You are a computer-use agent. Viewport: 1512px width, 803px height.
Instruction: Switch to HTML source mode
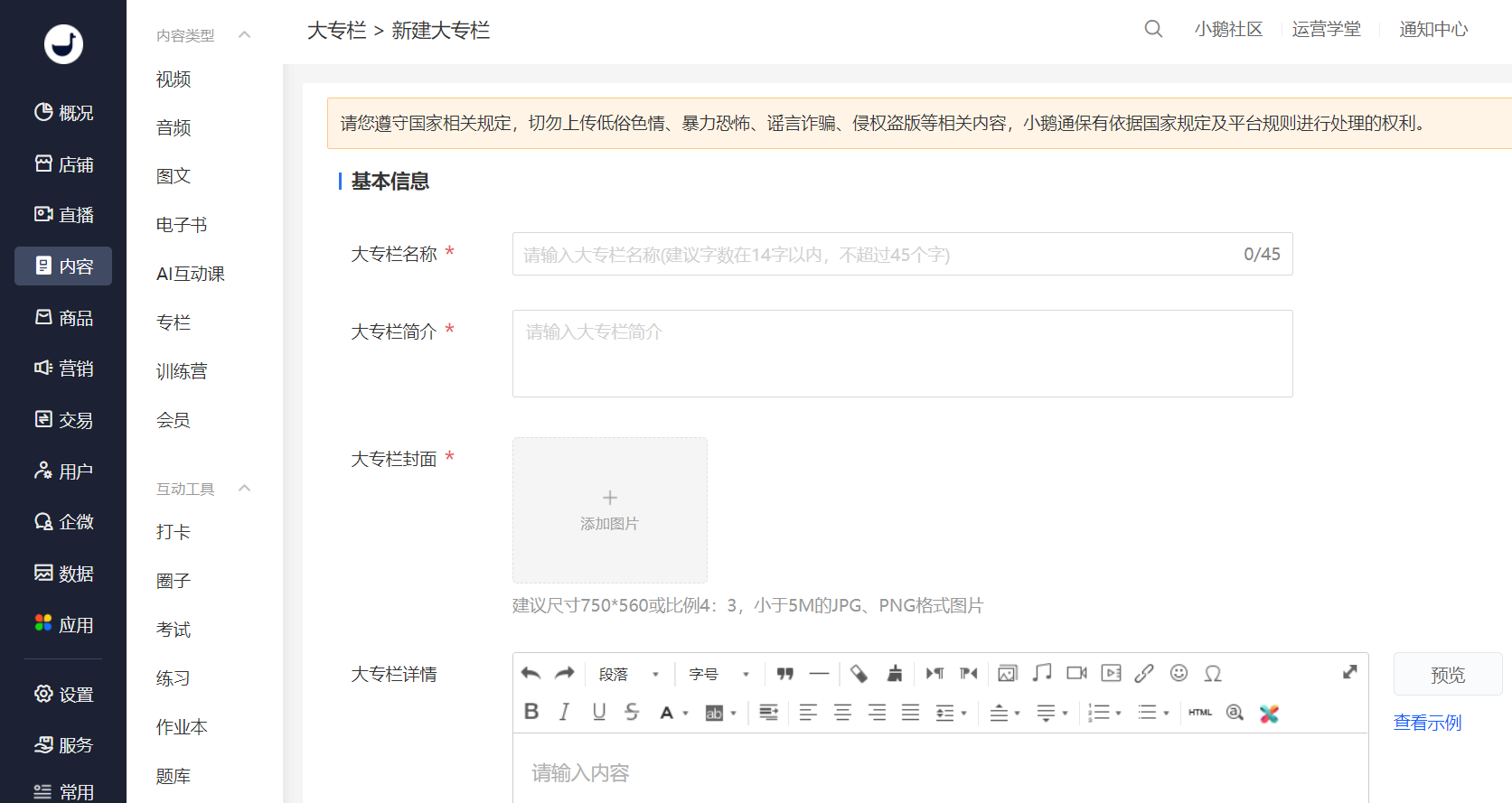point(1200,713)
